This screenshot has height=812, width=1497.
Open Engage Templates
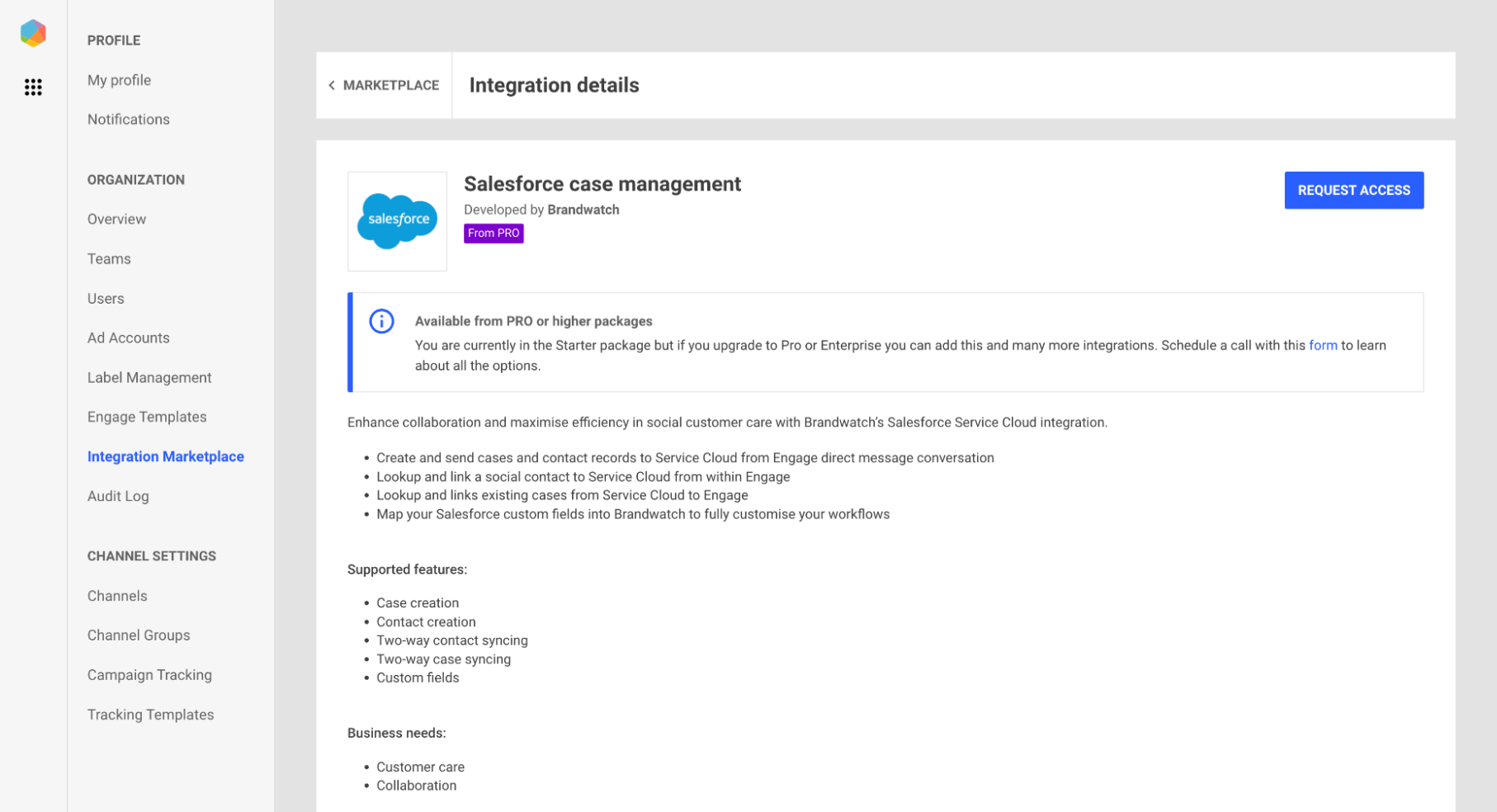tap(147, 418)
